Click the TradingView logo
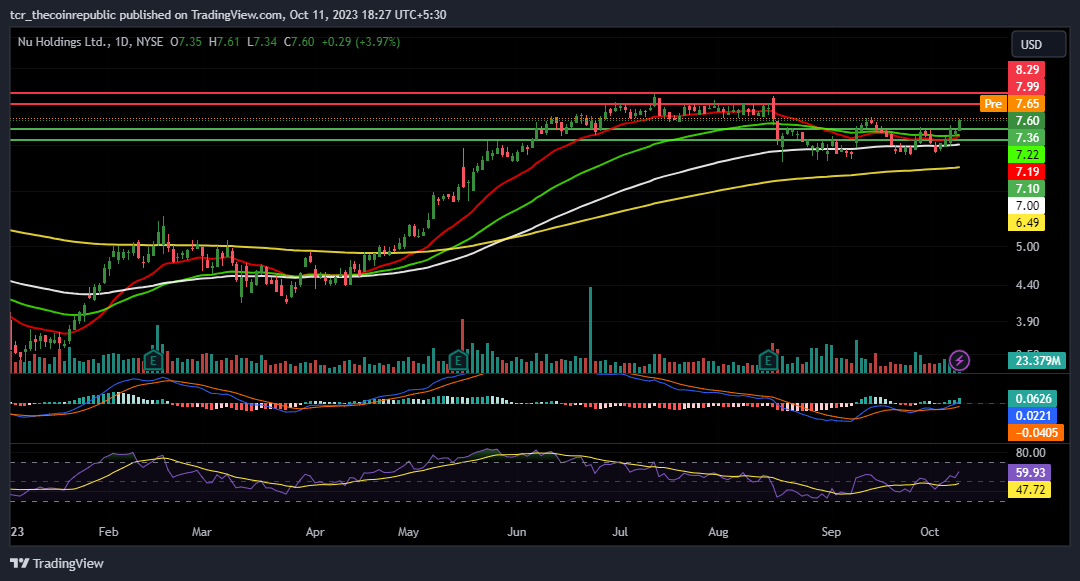1080x581 pixels. (57, 563)
